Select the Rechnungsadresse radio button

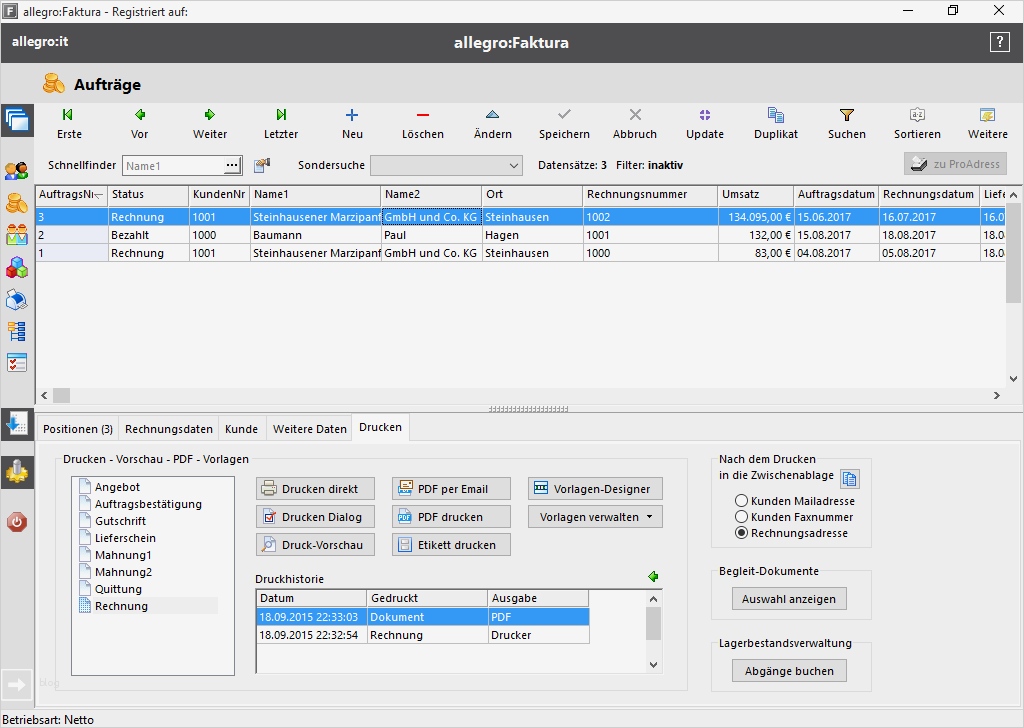(741, 533)
